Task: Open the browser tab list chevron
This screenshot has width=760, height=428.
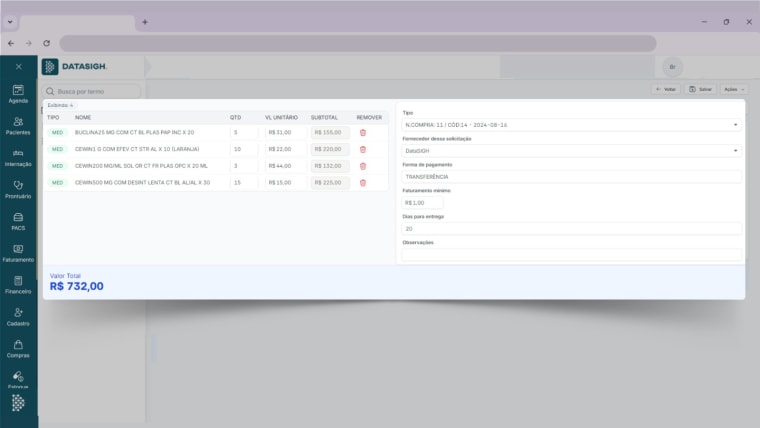Action: coord(10,22)
